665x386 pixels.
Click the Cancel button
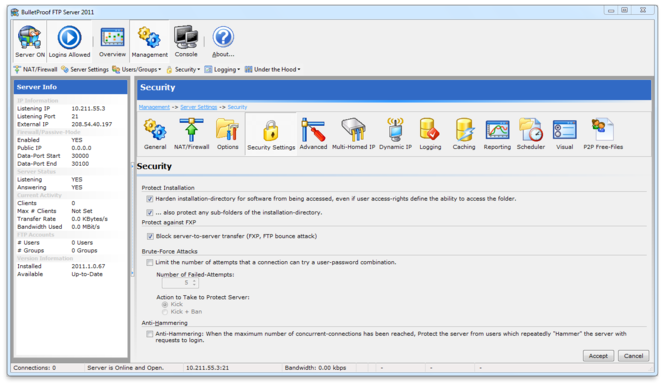click(633, 356)
